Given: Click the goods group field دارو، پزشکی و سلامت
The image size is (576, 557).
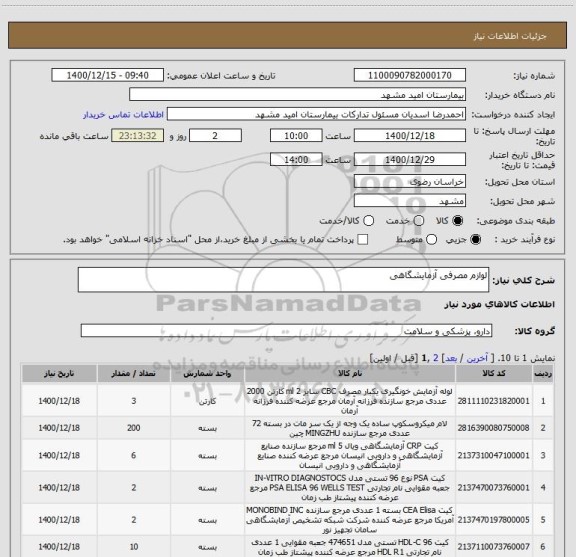Looking at the screenshot, I should [286, 331].
